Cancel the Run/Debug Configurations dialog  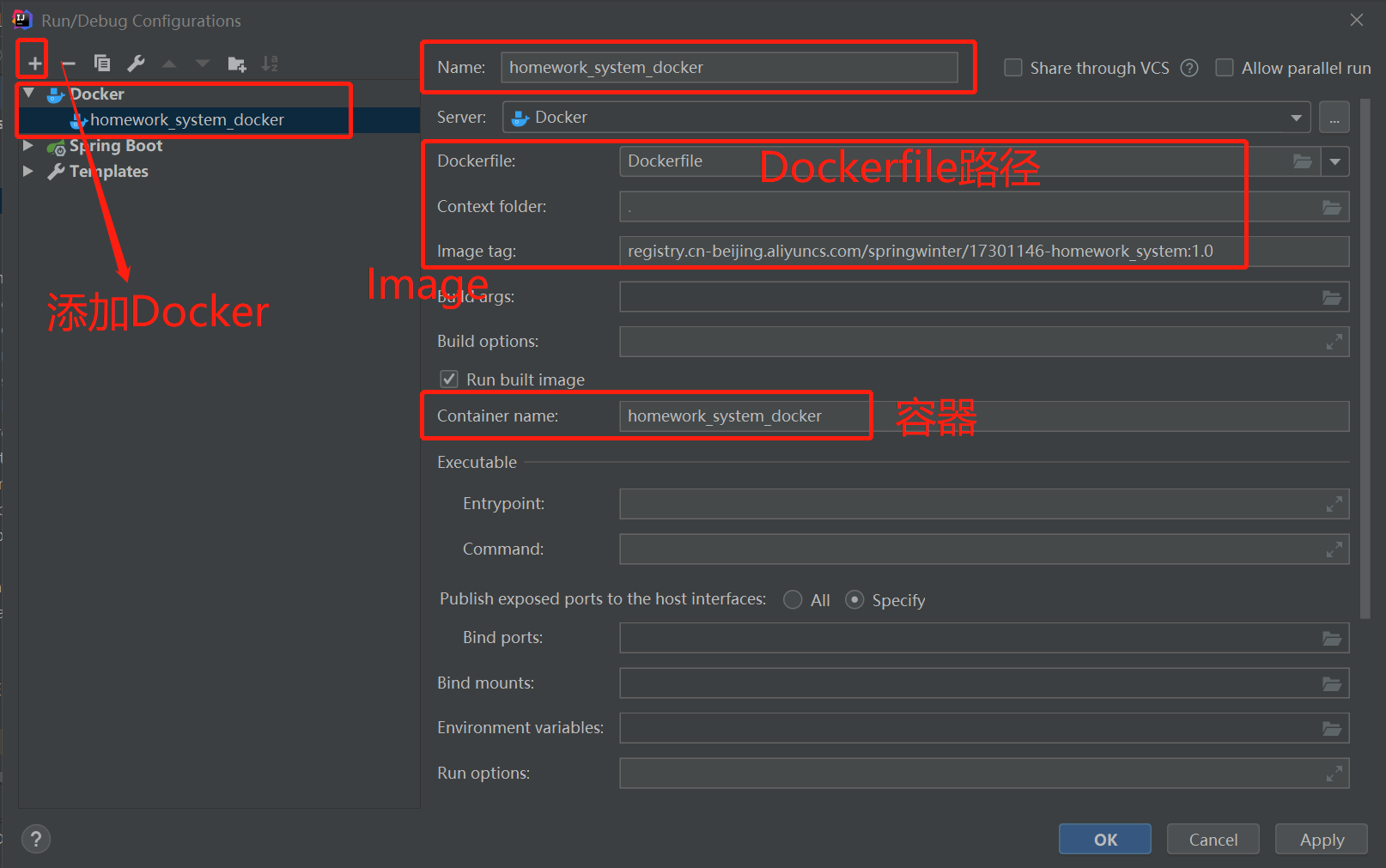[x=1212, y=839]
